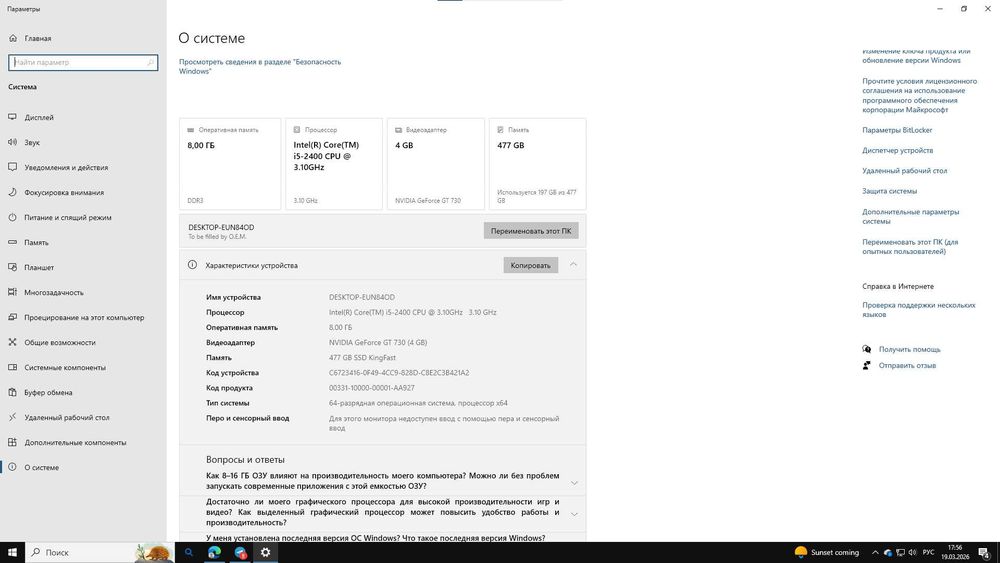The height and width of the screenshot is (563, 1000).
Task: Click the Sunset coming weather widget
Action: [x=827, y=552]
